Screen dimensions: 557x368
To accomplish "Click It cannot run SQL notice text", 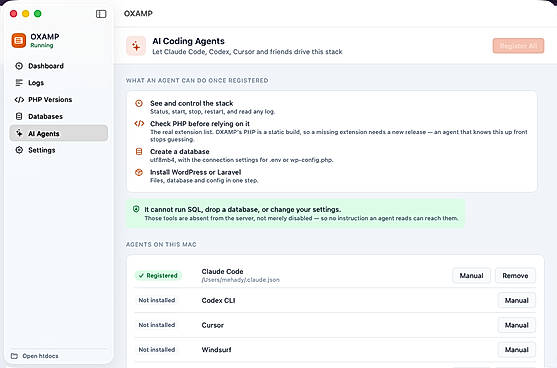I will (x=243, y=210).
